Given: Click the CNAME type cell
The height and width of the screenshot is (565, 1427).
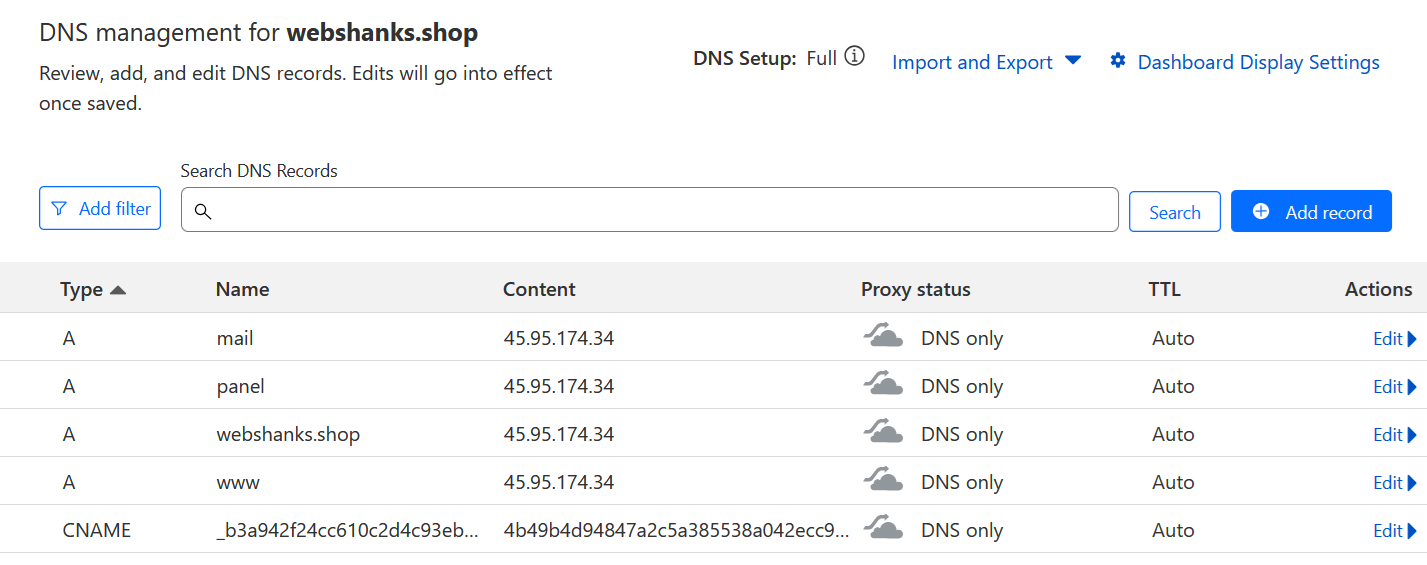Looking at the screenshot, I should pyautogui.click(x=96, y=530).
